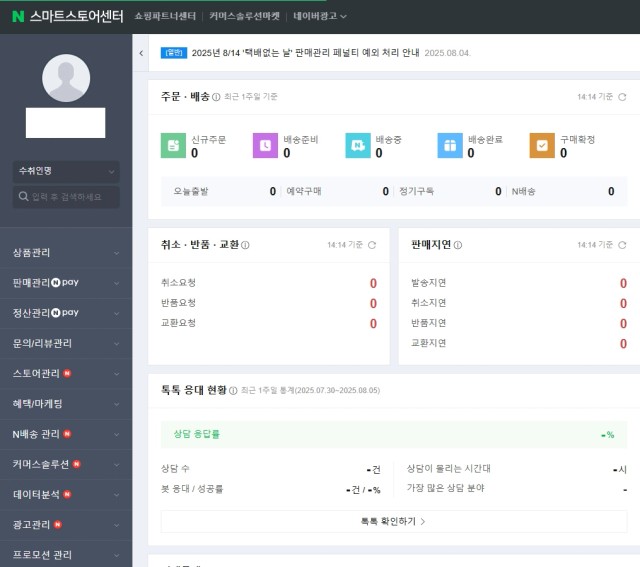Focus the 입력 후 검색하세요 search field
The image size is (640, 567).
pos(66,197)
